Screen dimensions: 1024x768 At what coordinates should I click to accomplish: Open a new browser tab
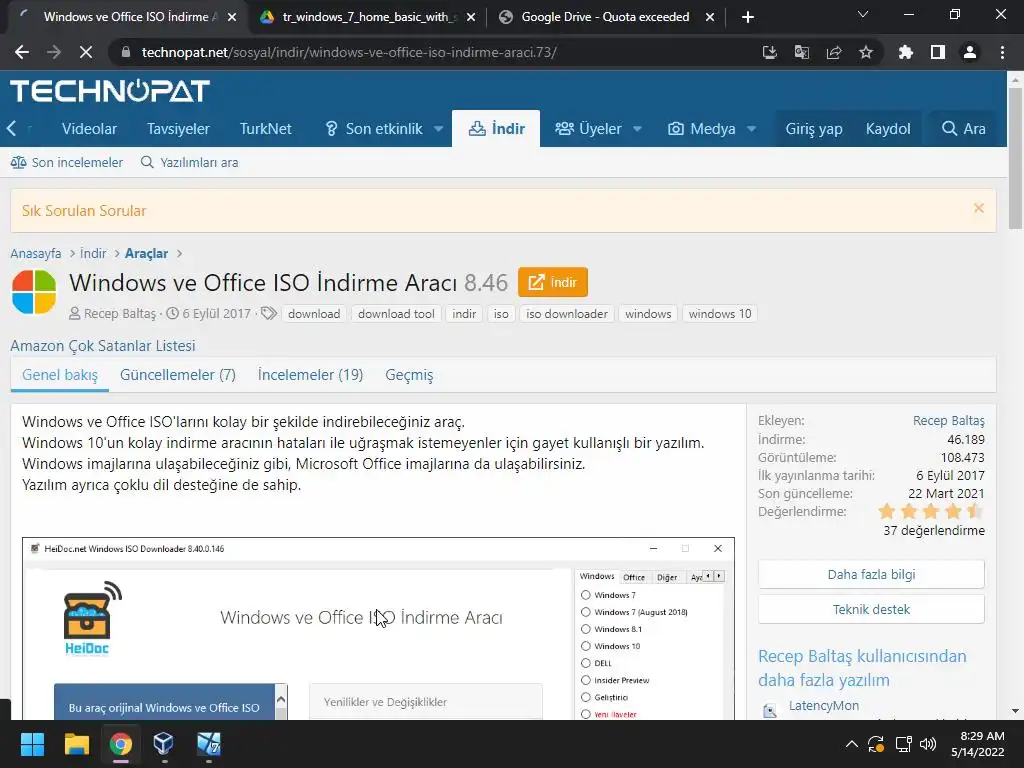pos(748,17)
